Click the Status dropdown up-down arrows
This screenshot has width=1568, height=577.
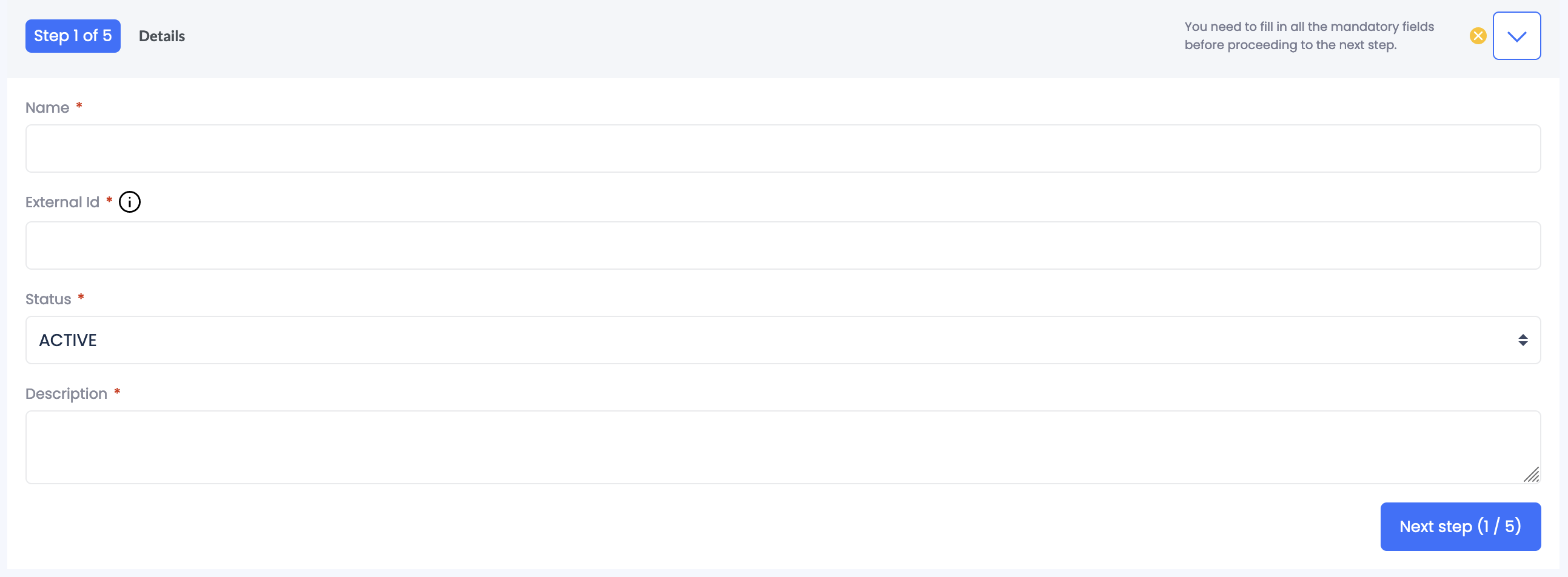(1523, 340)
